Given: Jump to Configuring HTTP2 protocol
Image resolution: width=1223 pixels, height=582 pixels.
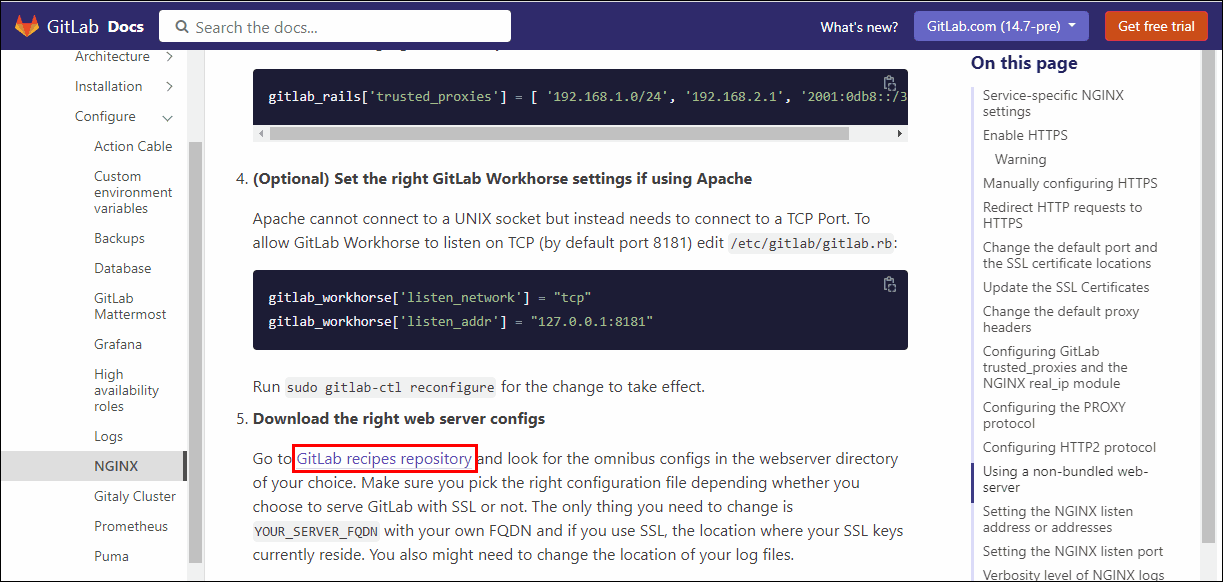Looking at the screenshot, I should 1069,447.
